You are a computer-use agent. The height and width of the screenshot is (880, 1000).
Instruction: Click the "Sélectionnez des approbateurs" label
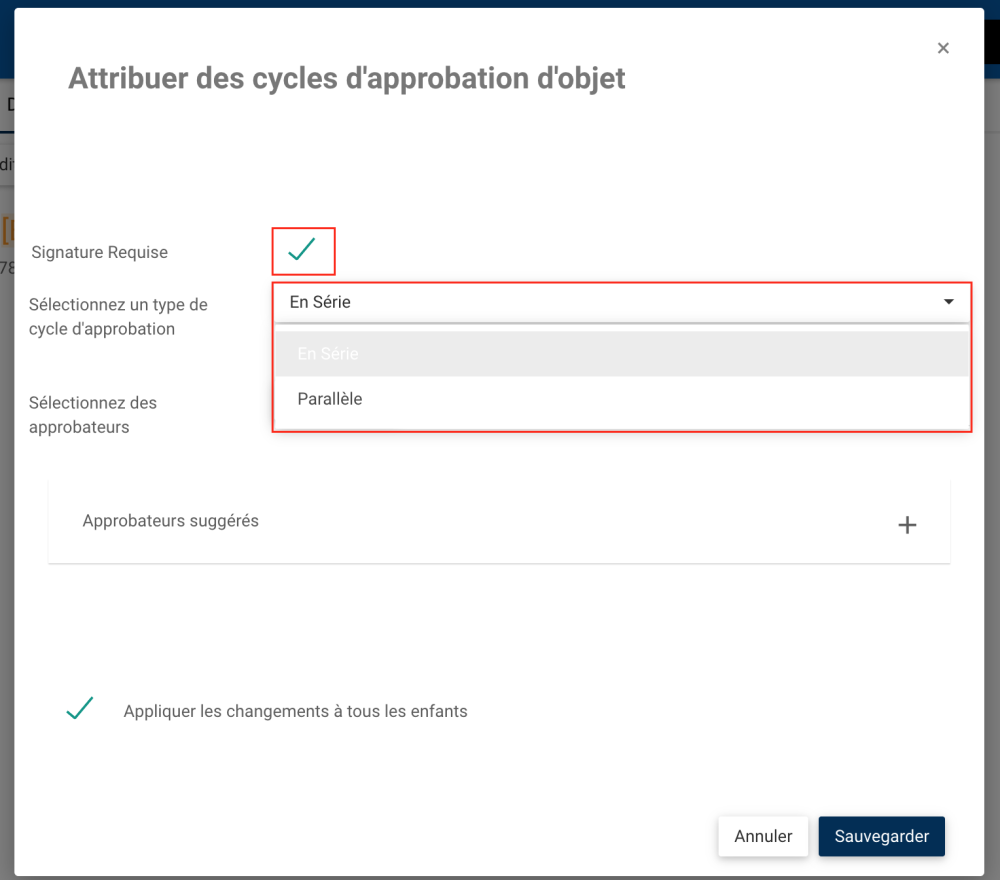pos(93,414)
